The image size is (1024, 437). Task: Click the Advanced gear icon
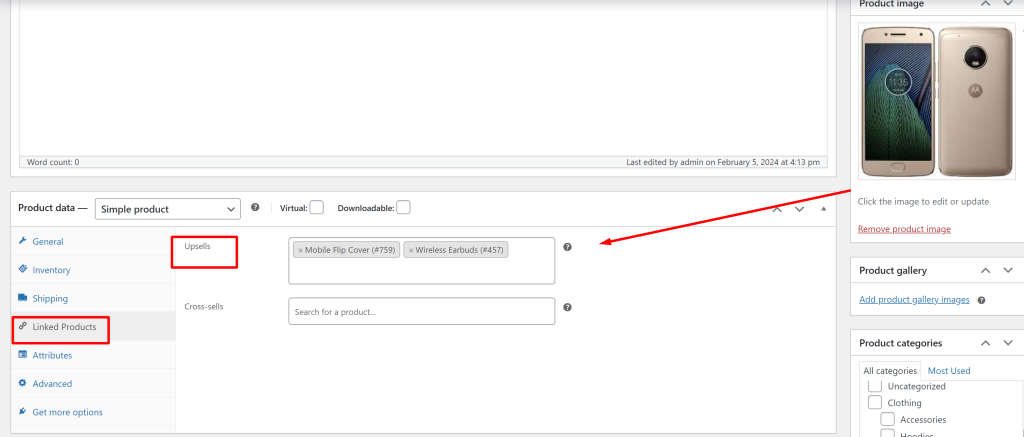point(23,383)
